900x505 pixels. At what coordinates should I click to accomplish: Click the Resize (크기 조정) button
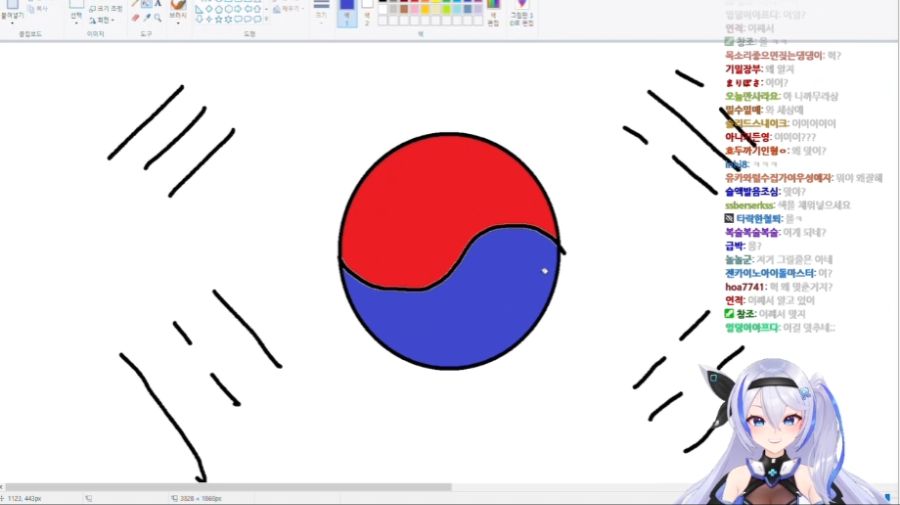106,9
